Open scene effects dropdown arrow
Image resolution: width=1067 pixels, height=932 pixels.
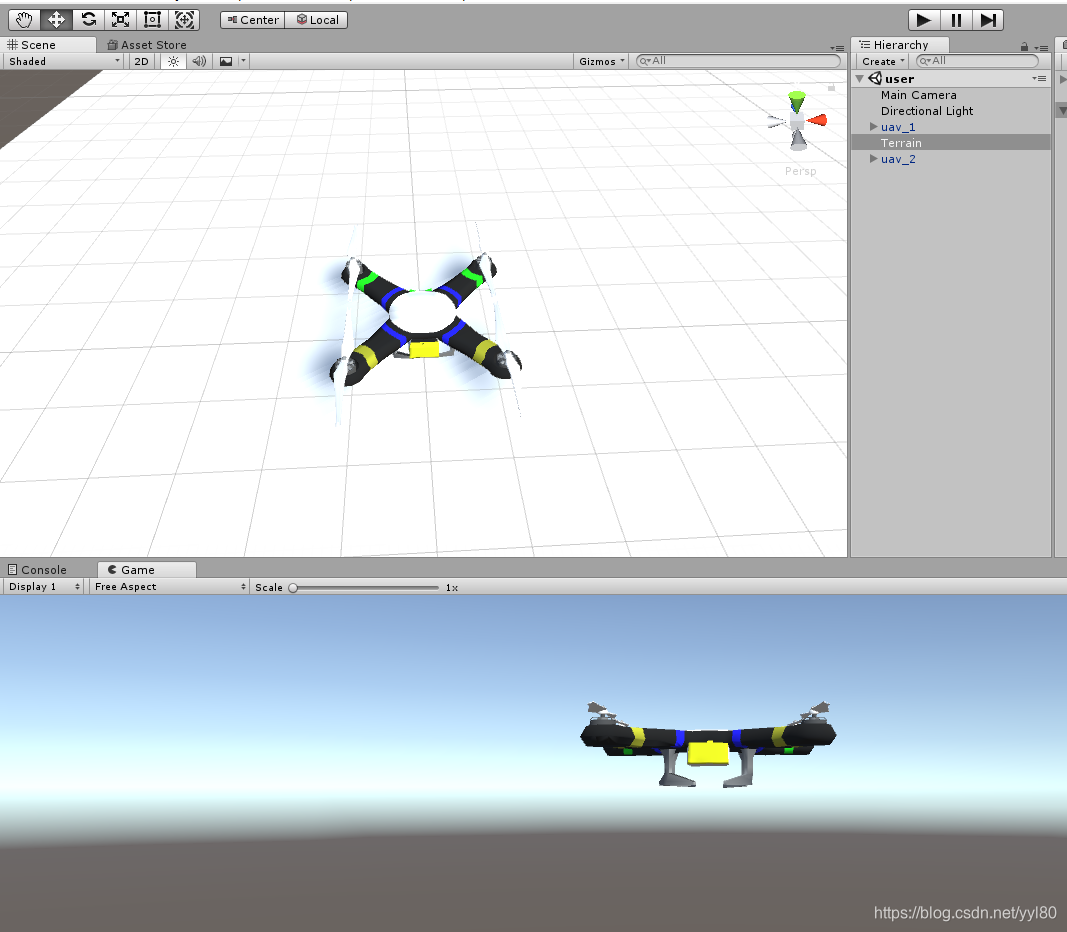point(244,61)
